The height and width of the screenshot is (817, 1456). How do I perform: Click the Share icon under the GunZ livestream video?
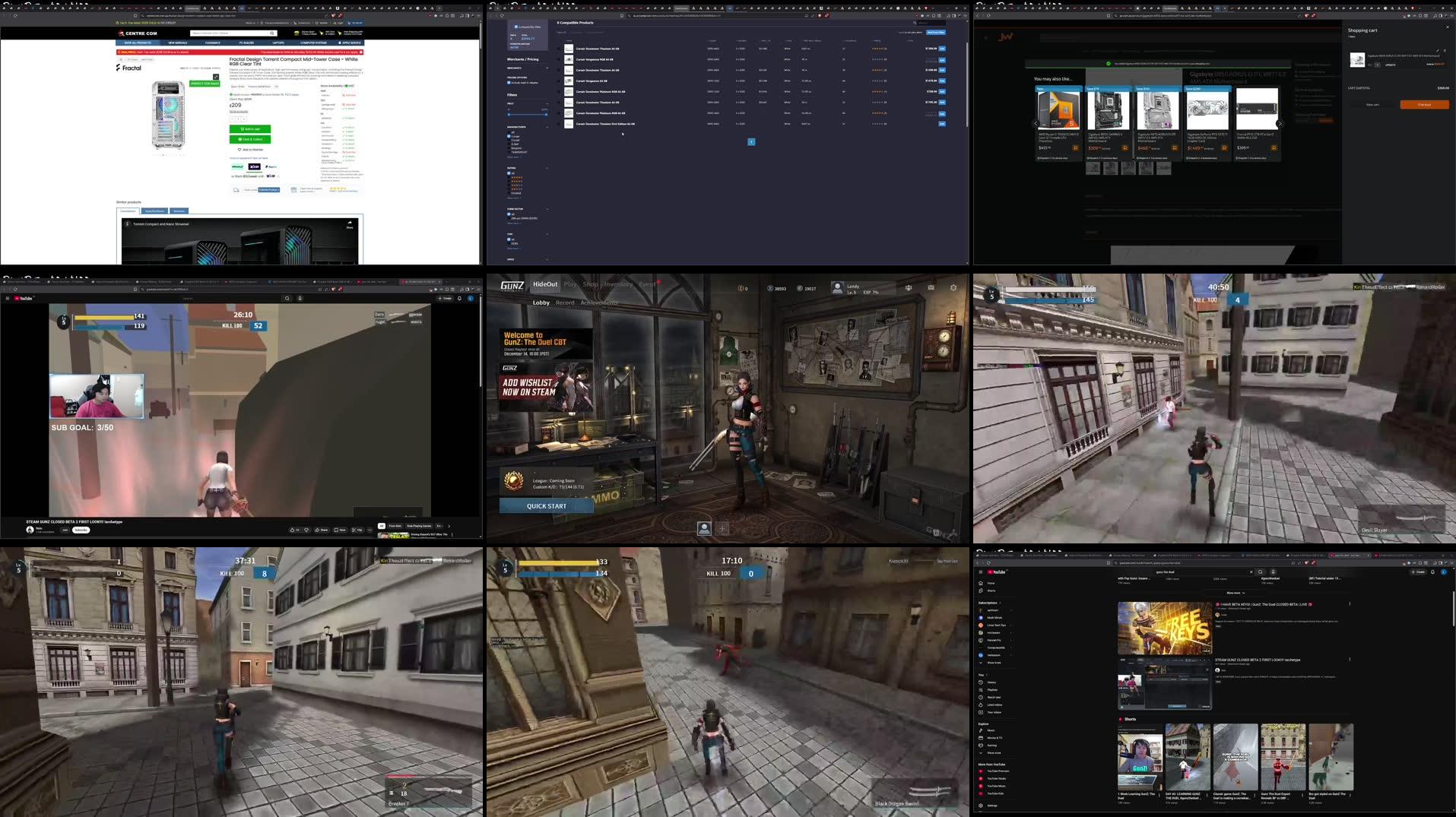(x=321, y=530)
